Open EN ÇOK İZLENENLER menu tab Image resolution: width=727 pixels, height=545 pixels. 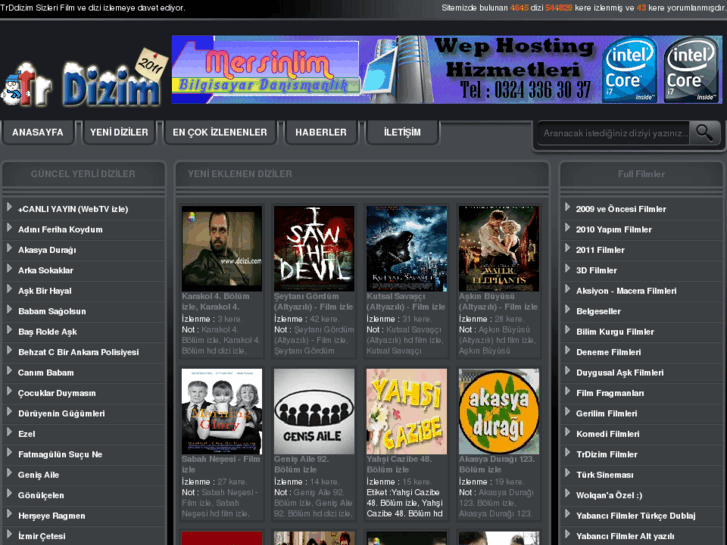[x=220, y=132]
